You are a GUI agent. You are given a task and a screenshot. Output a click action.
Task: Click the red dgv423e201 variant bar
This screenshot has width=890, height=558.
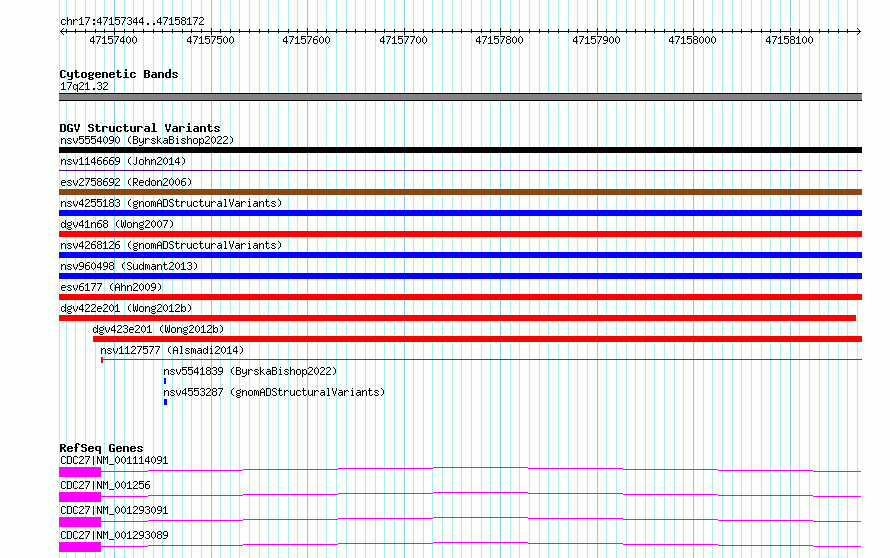(x=477, y=339)
